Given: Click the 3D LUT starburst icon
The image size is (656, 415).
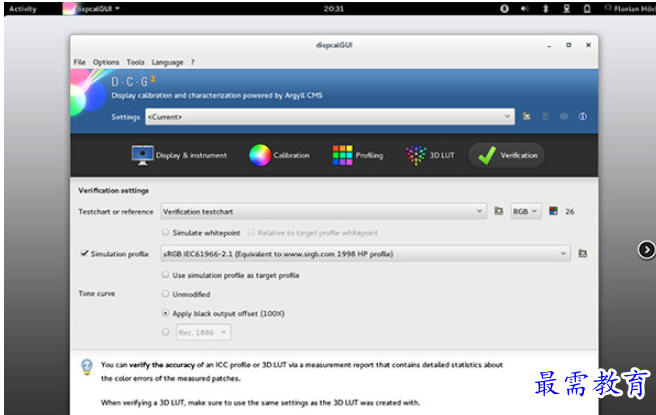Looking at the screenshot, I should pos(415,155).
